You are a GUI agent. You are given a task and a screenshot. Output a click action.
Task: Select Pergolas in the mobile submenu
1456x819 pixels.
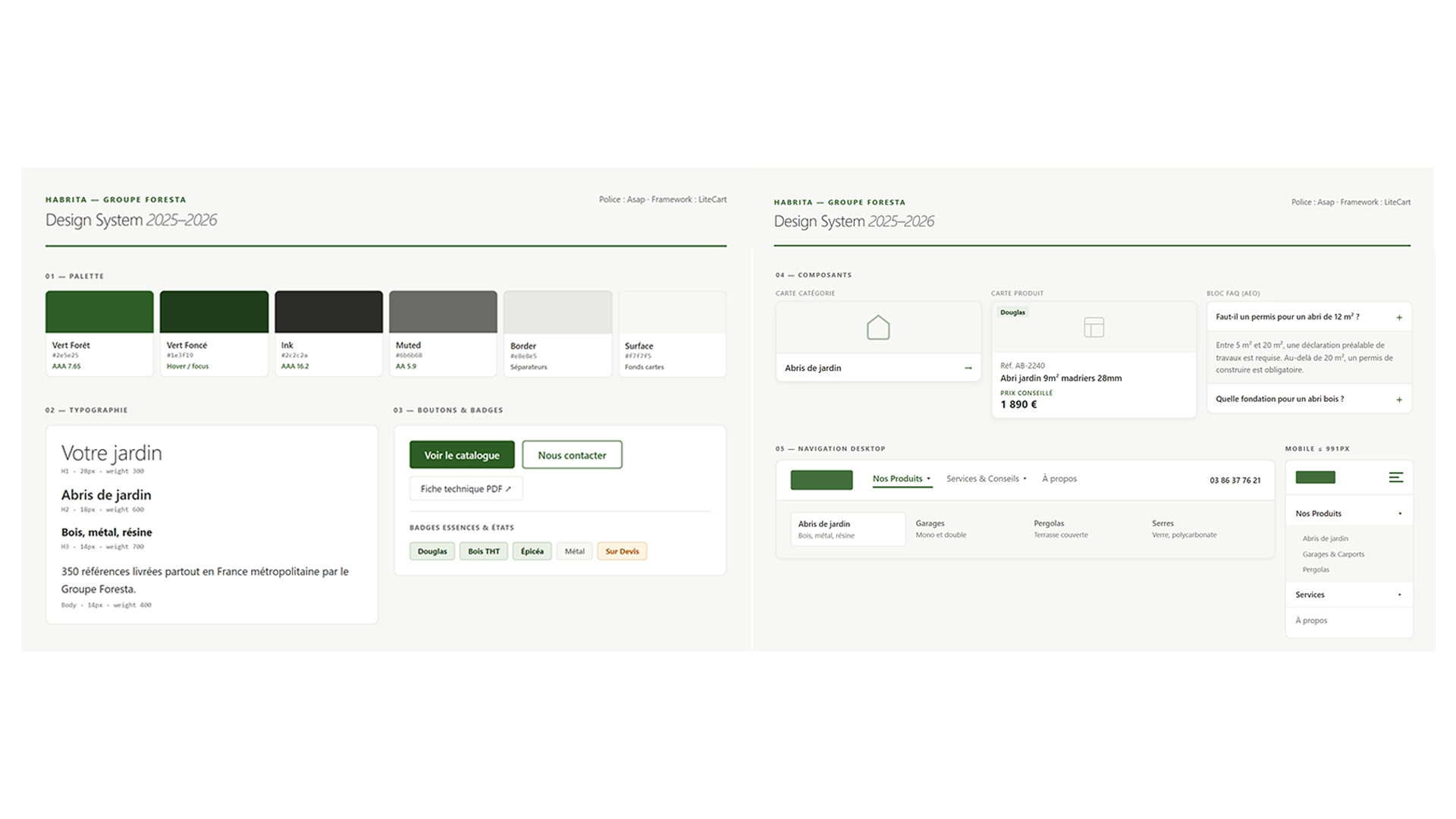[1316, 570]
